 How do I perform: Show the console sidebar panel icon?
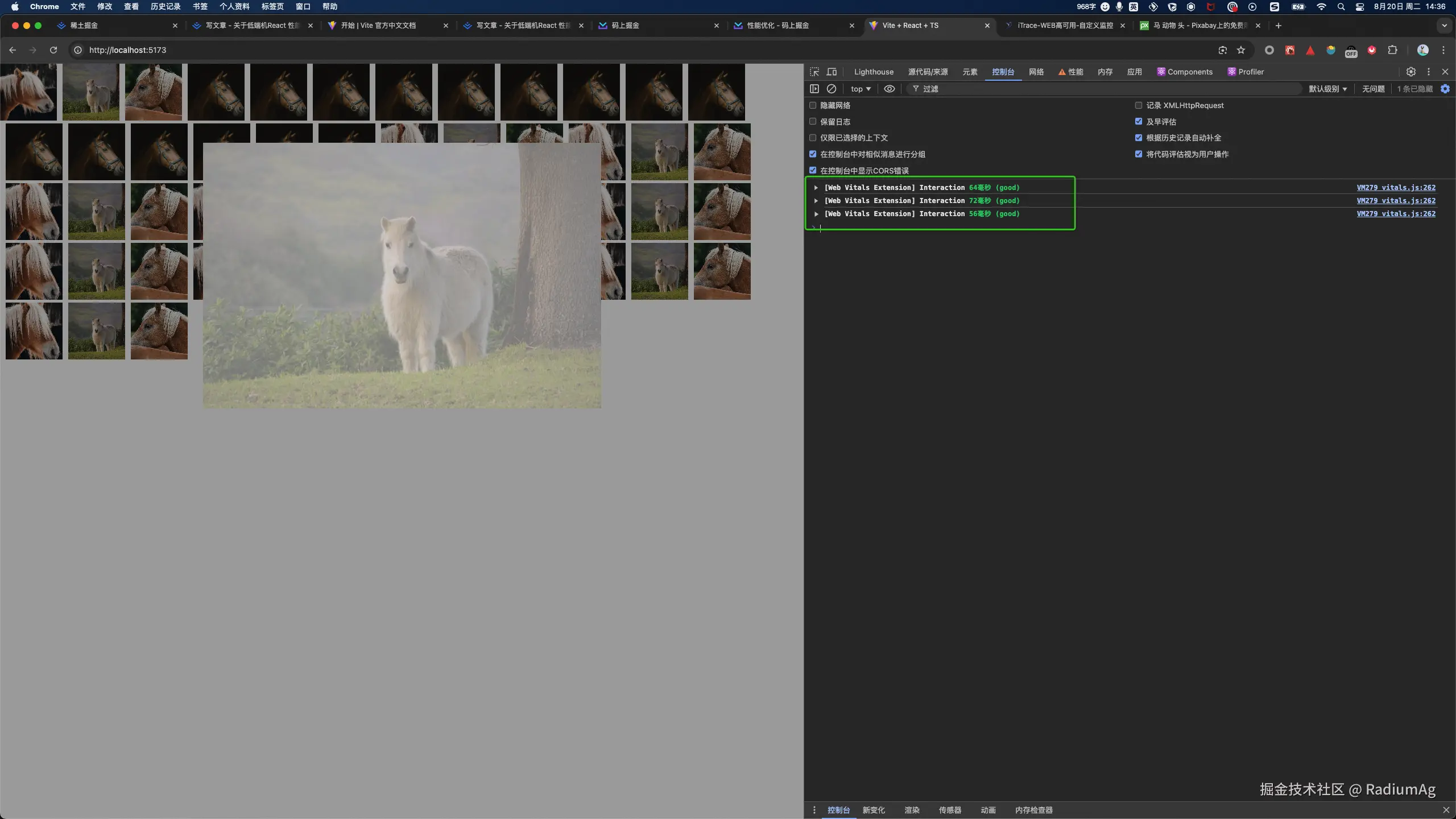point(814,89)
